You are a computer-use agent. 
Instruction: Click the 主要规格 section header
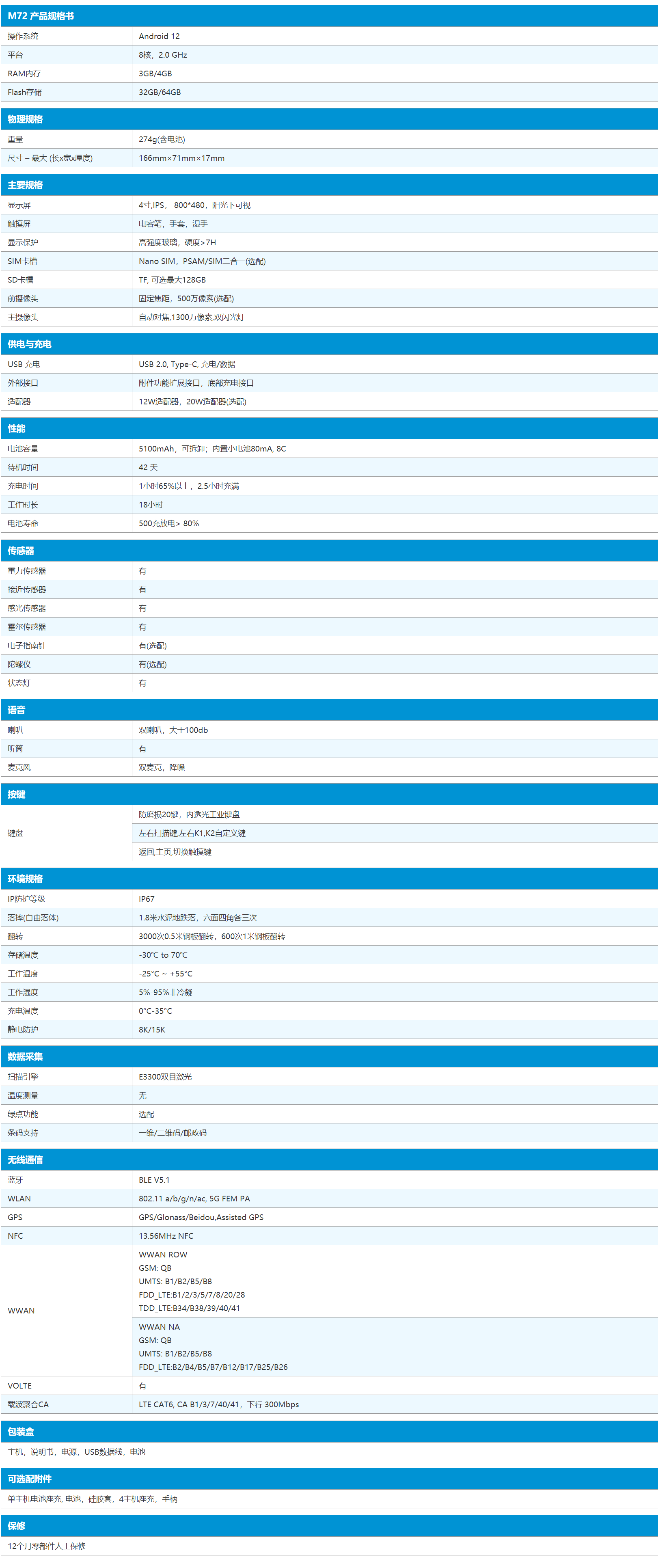pyautogui.click(x=25, y=185)
